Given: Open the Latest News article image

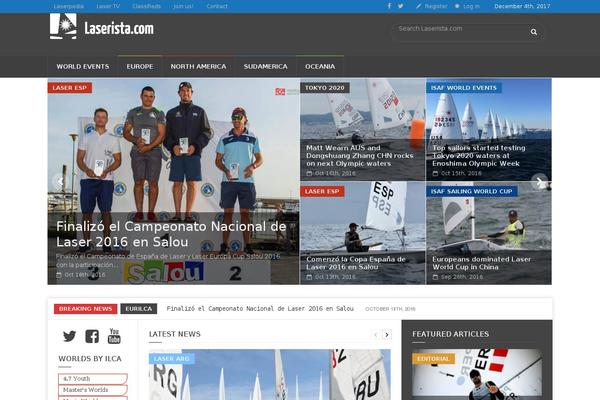Looking at the screenshot, I should 270,374.
